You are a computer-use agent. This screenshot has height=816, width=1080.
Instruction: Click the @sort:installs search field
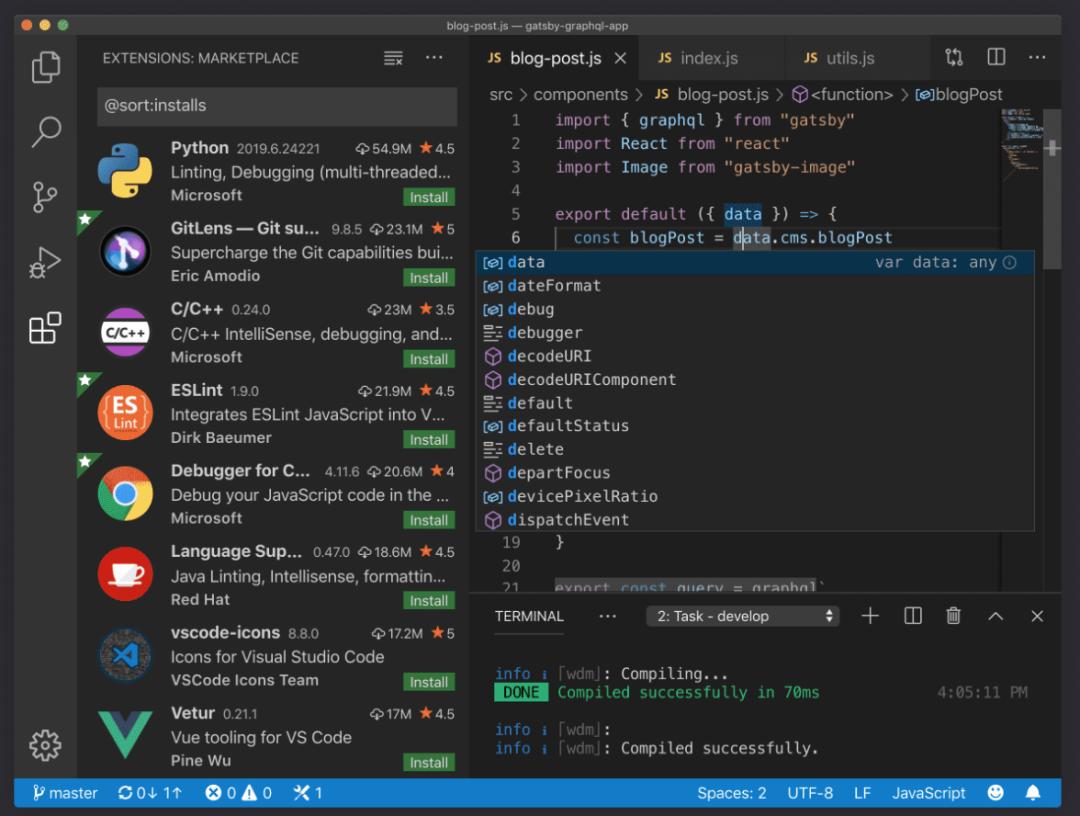point(276,105)
